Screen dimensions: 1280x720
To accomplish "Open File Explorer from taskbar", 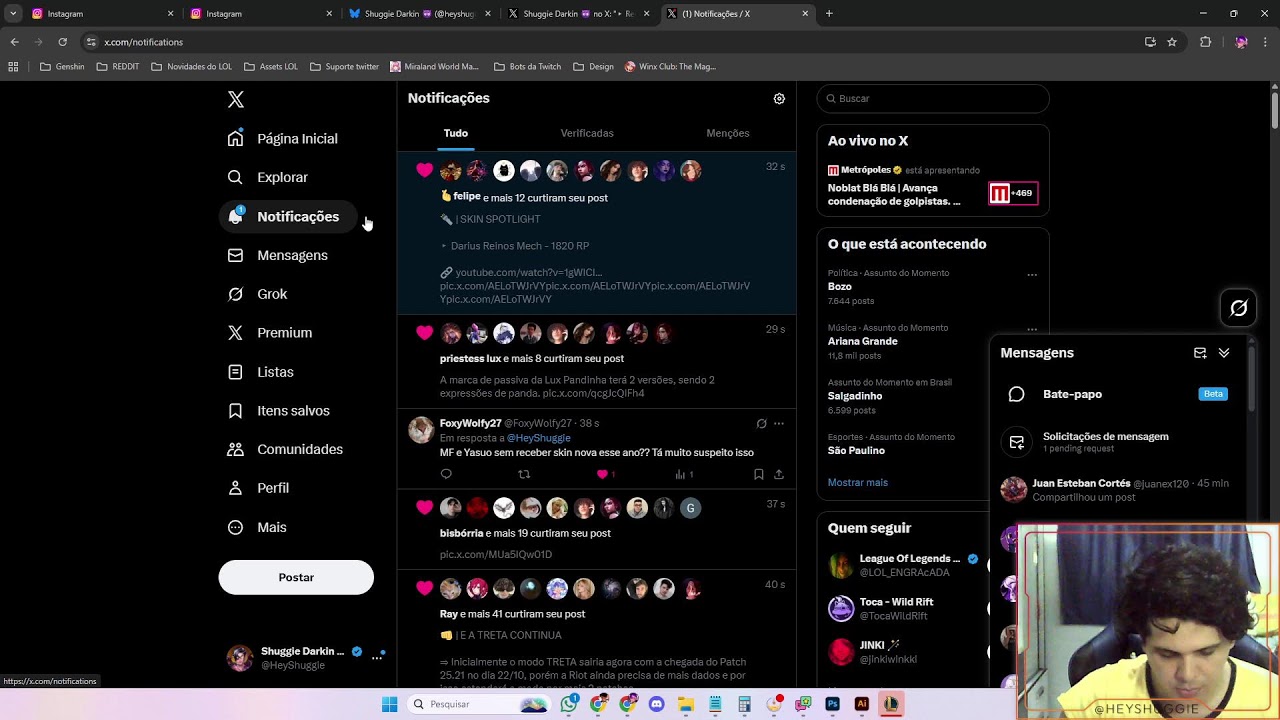I will pyautogui.click(x=686, y=704).
